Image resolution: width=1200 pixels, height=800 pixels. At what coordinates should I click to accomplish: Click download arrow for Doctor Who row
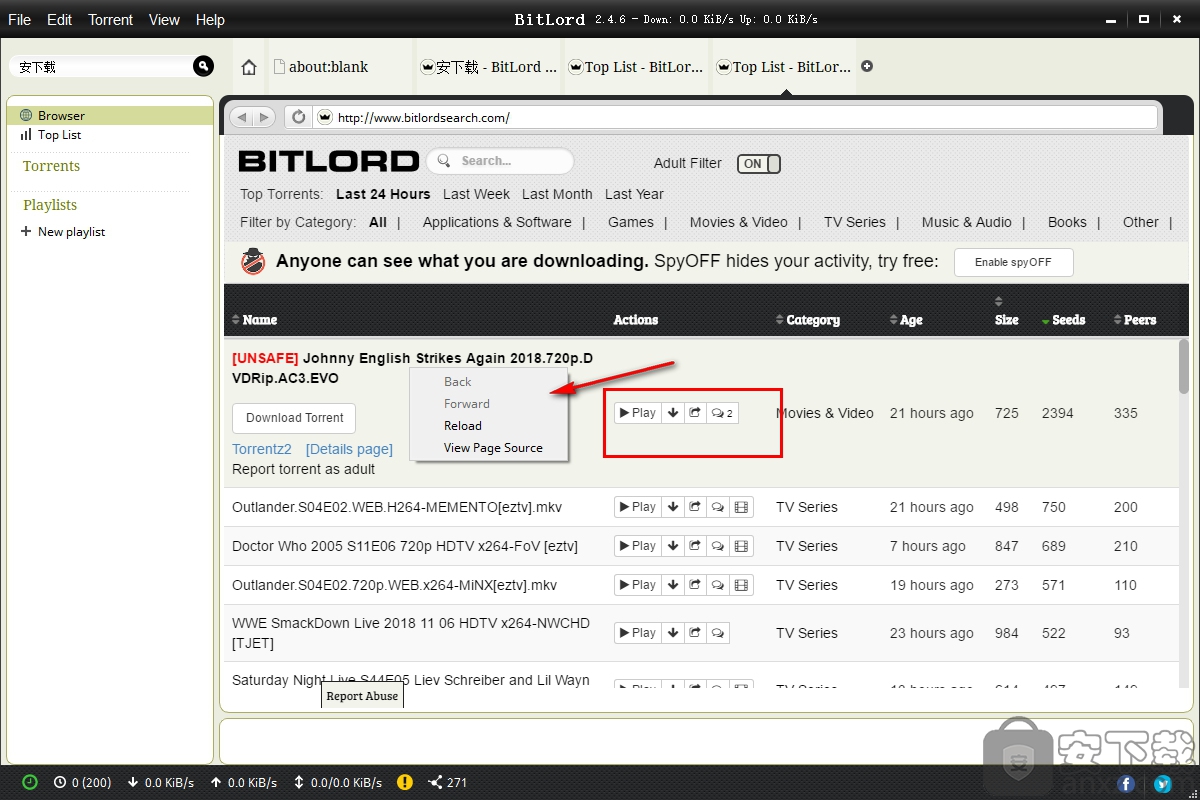[x=673, y=546]
